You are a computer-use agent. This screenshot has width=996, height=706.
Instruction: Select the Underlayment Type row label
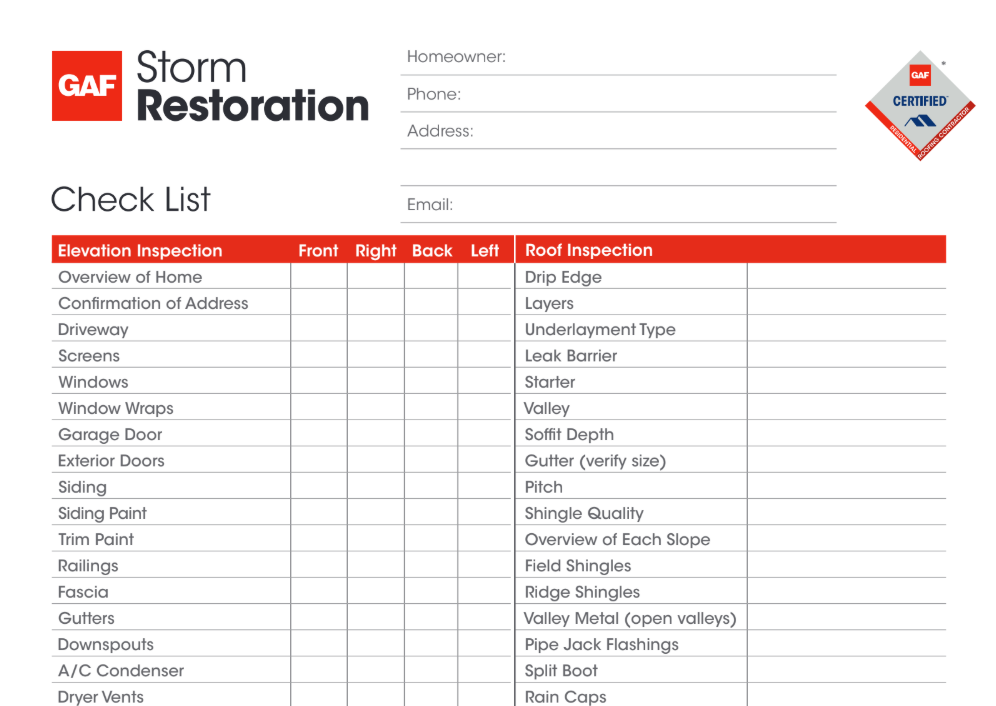pos(600,330)
